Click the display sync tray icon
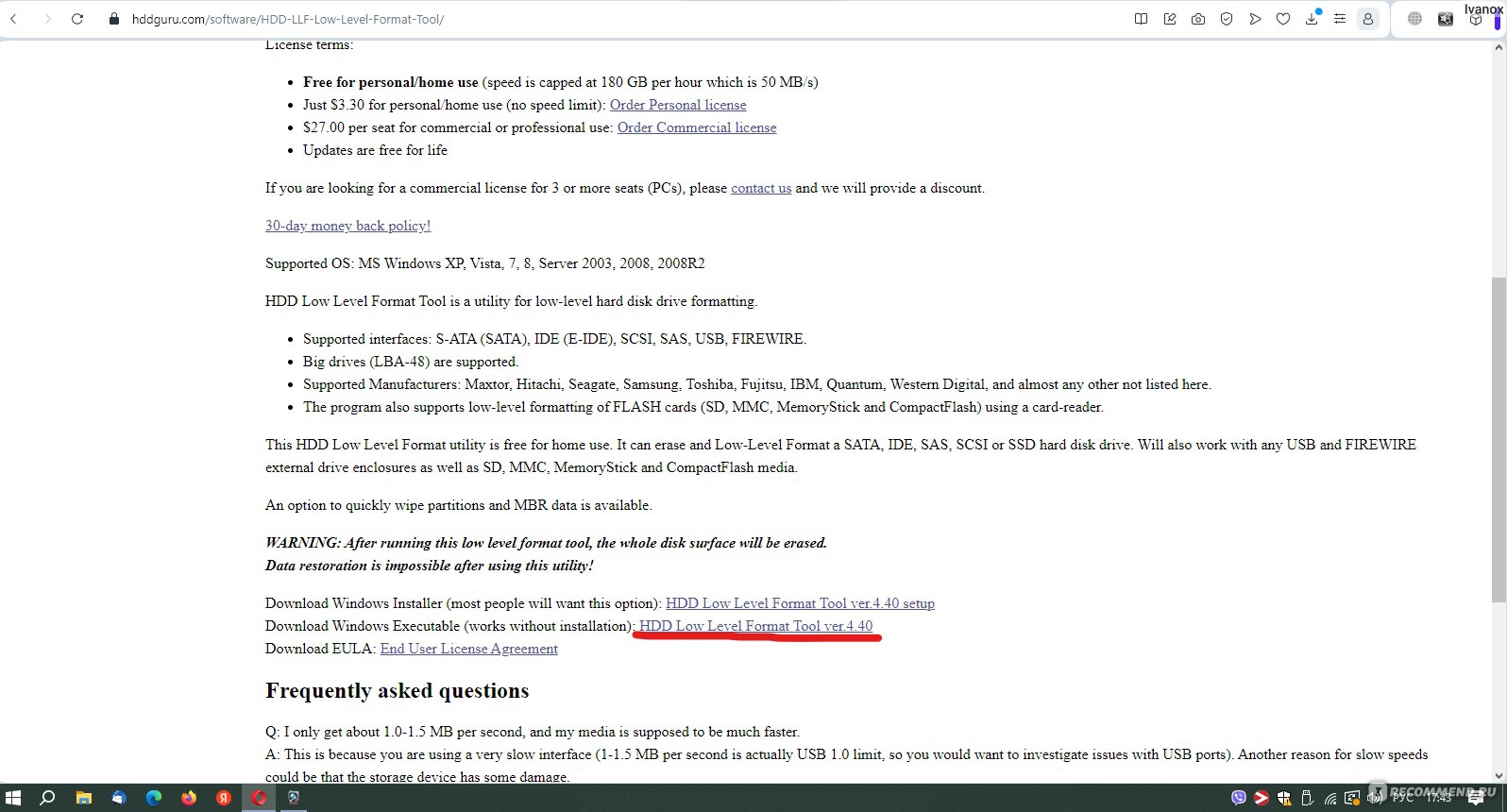The width and height of the screenshot is (1507, 812). (x=1353, y=798)
